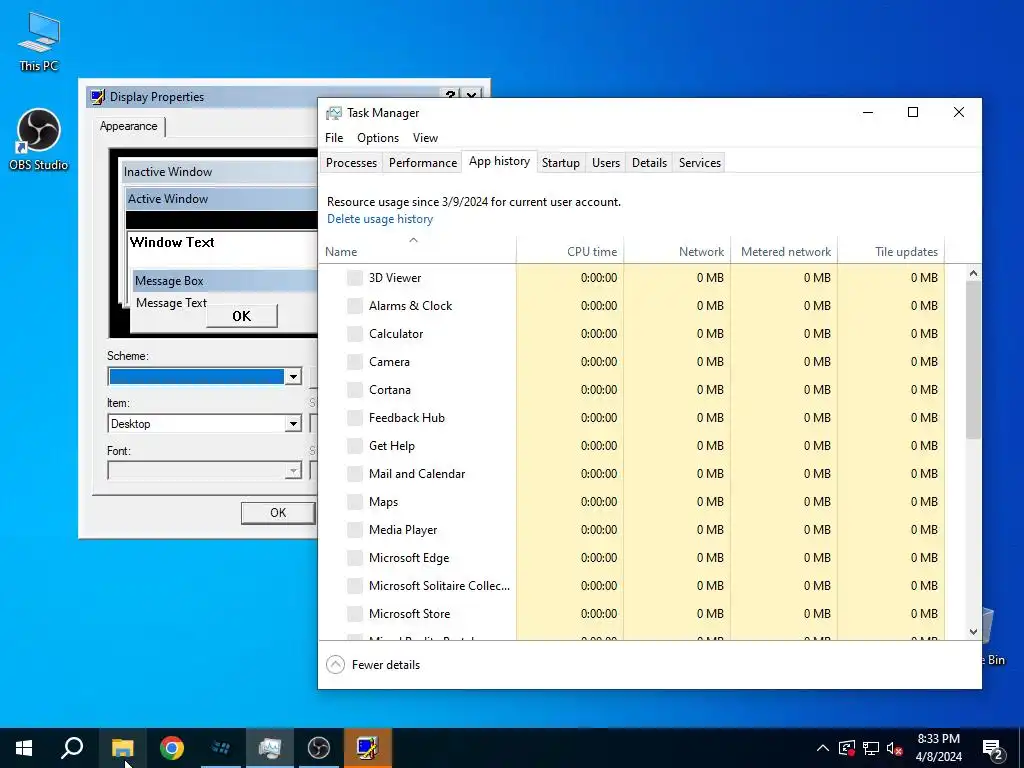Click Delete usage history link

tap(380, 219)
